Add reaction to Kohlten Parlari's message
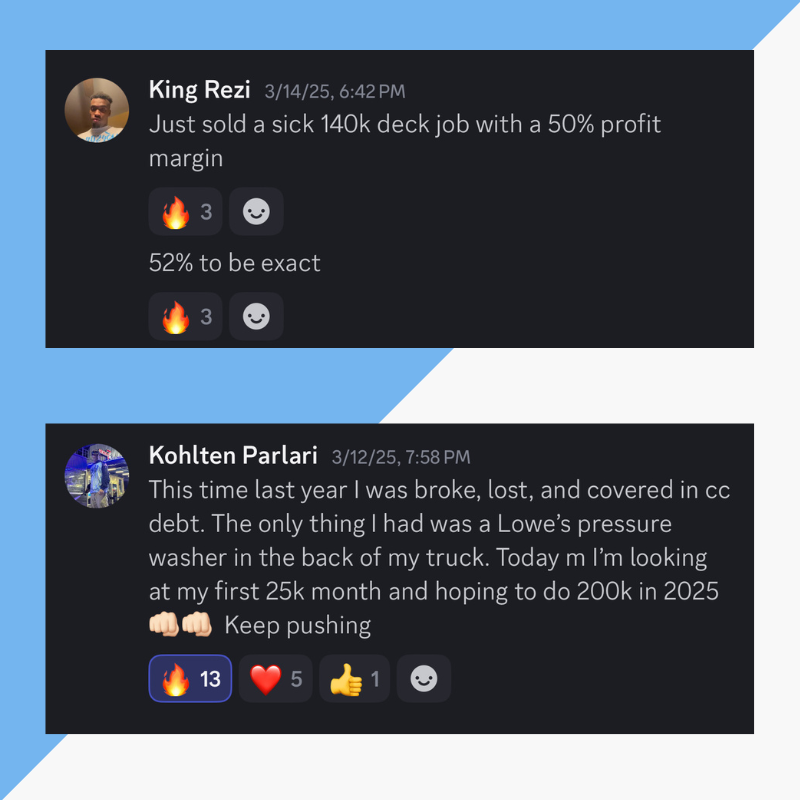This screenshot has width=800, height=800. (424, 679)
